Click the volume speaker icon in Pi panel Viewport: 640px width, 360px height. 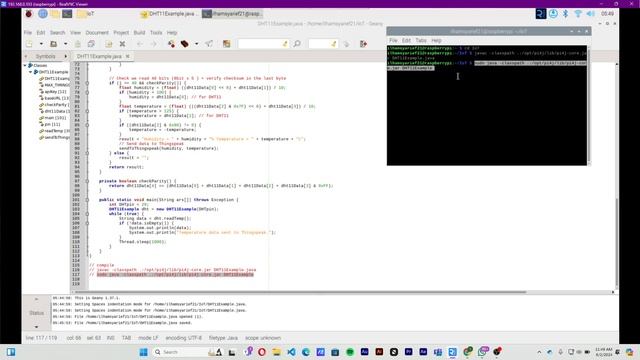pyautogui.click(x=591, y=14)
